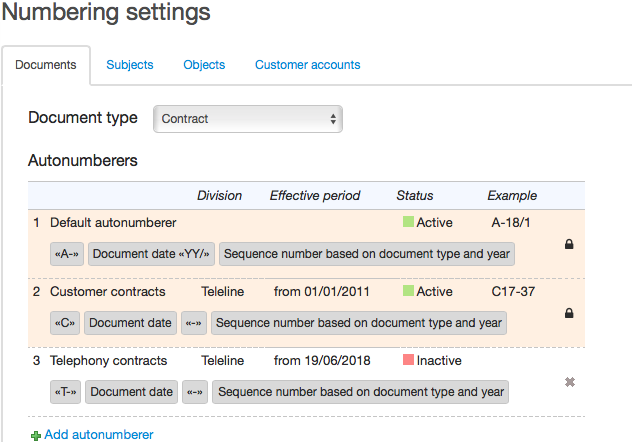This screenshot has width=632, height=442.
Task: Click the Status column header
Action: [415, 195]
